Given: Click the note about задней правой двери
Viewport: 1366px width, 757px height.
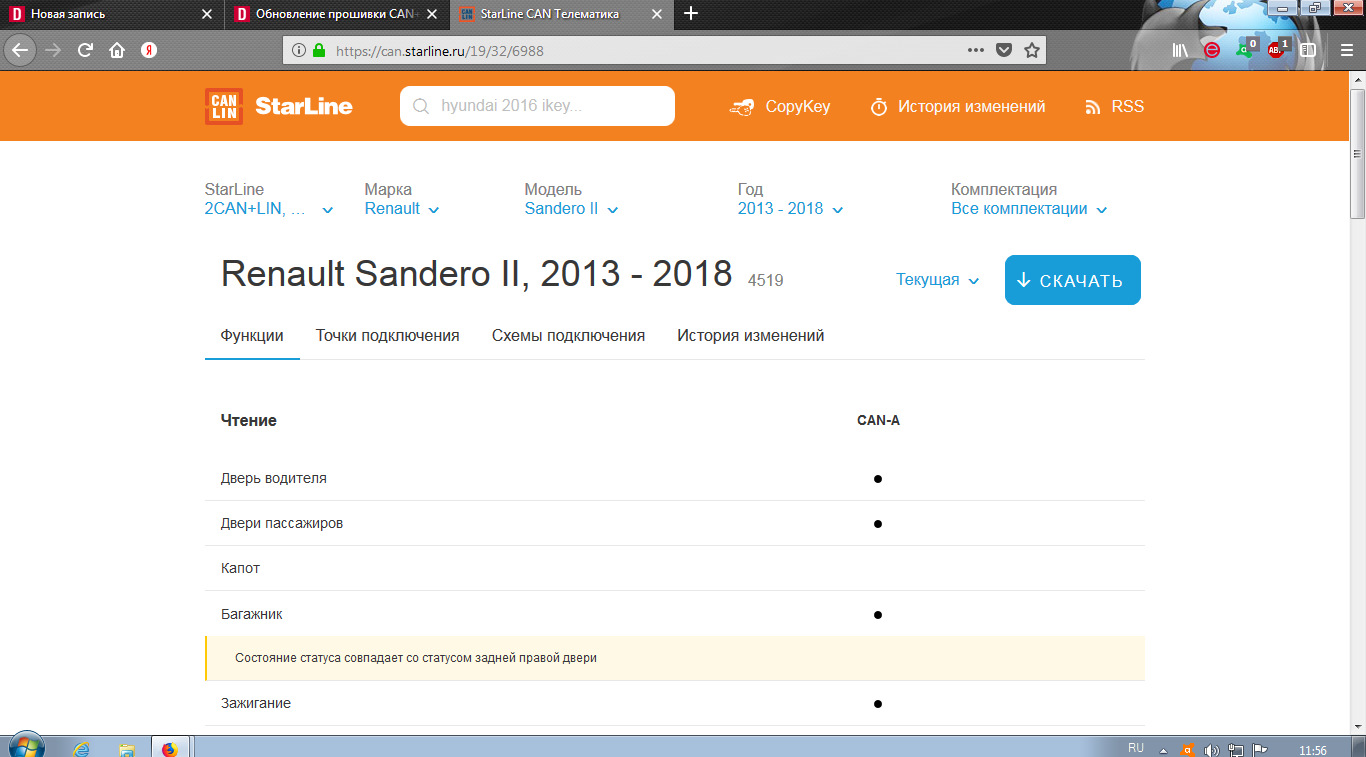Looking at the screenshot, I should point(416,658).
